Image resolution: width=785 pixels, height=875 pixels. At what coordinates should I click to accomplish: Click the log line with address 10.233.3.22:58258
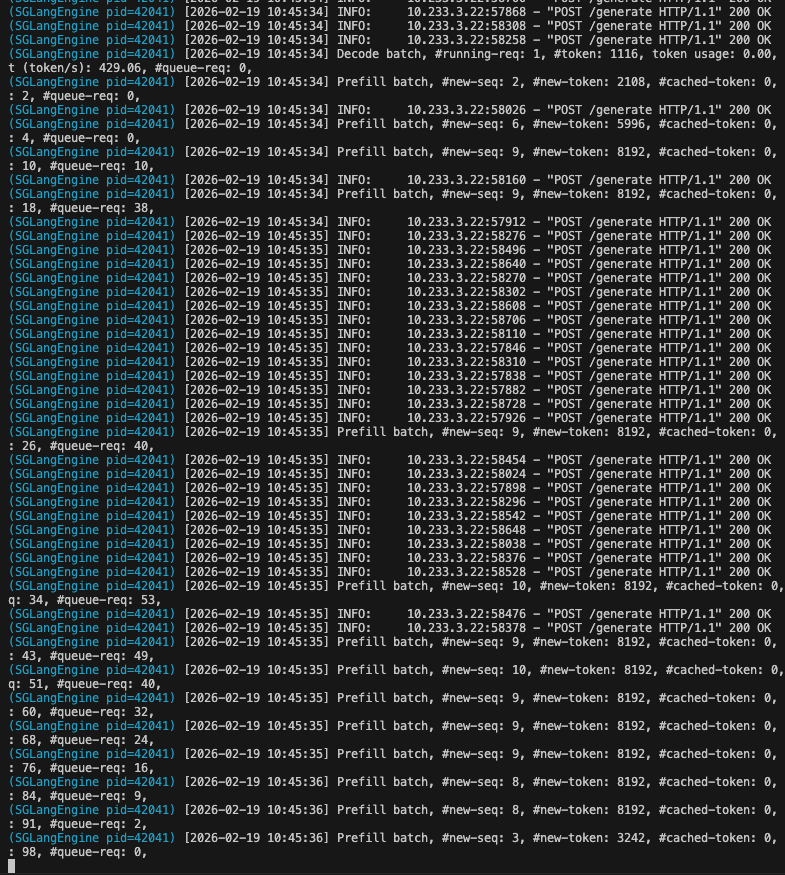tap(390, 40)
